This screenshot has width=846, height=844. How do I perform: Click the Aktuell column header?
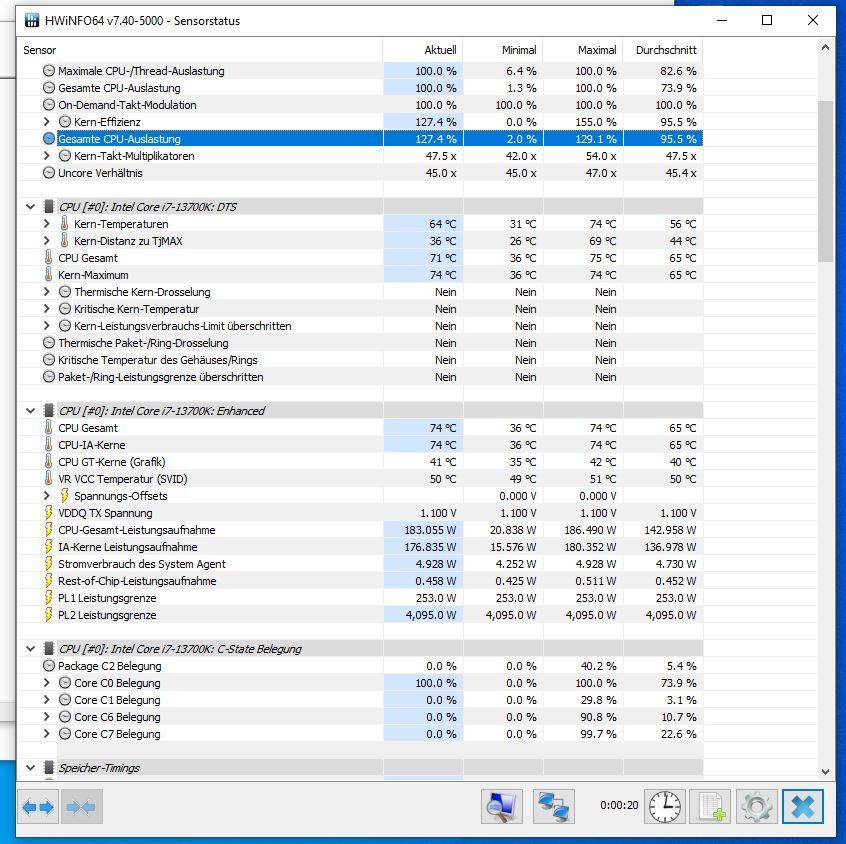(422, 50)
